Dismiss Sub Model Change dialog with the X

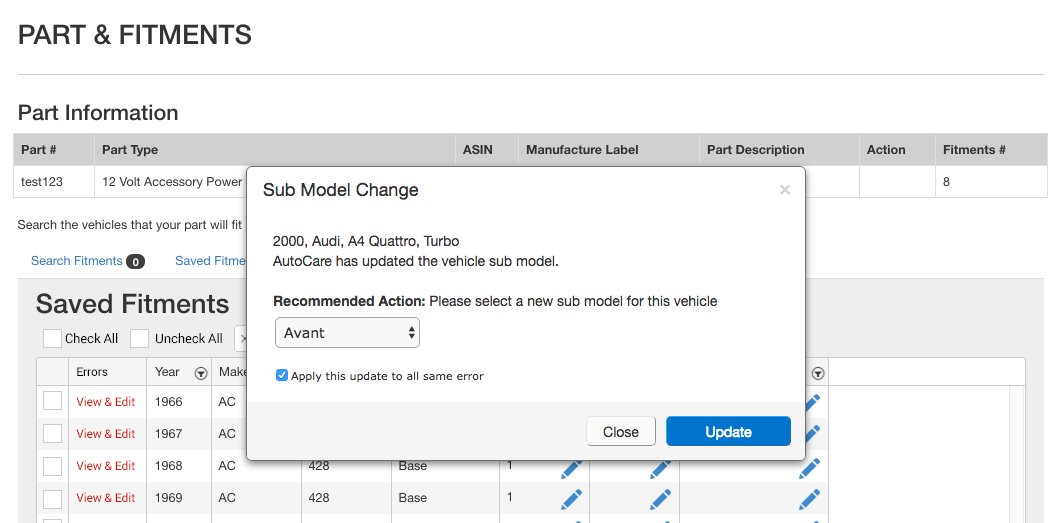[x=784, y=190]
